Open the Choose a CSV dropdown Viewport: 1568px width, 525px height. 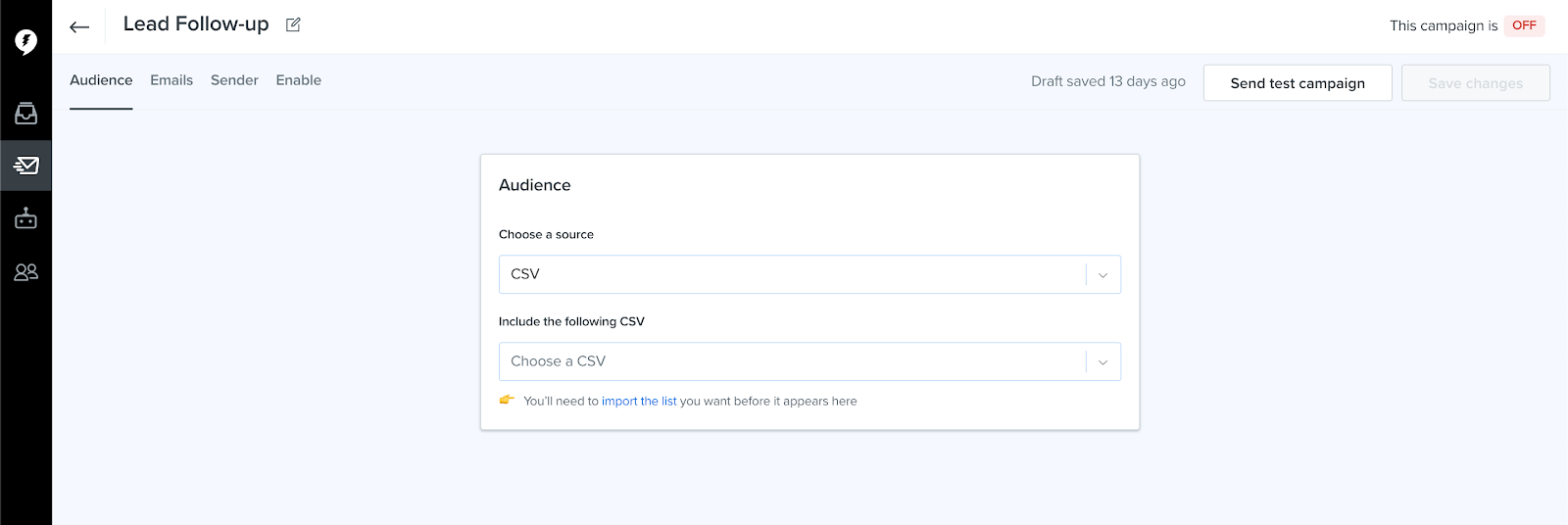point(809,361)
